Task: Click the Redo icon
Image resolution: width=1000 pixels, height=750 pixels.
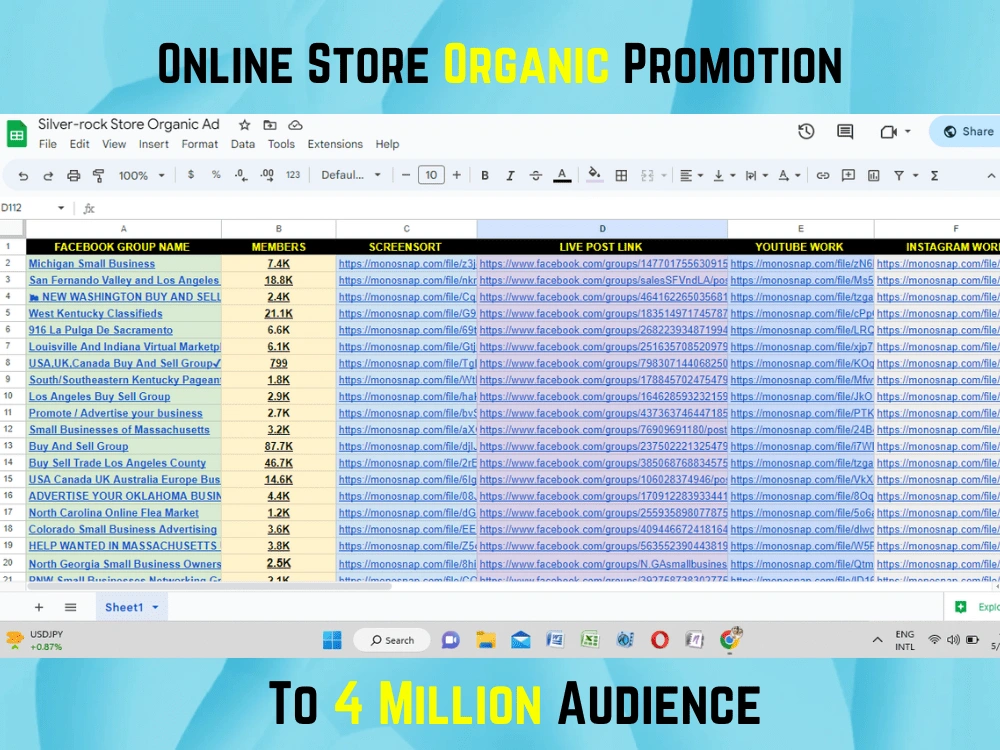Action: coord(48,175)
